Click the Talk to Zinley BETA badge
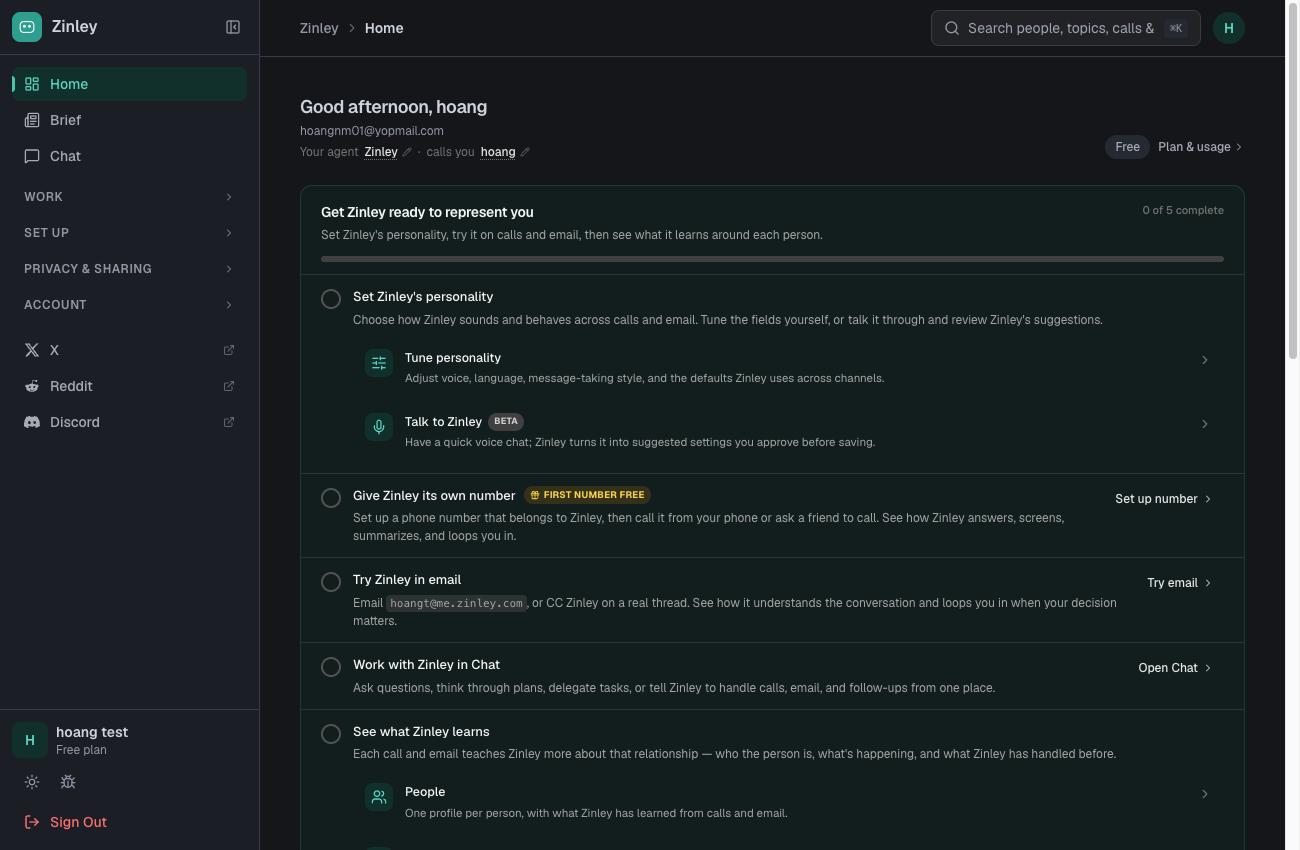 (506, 421)
